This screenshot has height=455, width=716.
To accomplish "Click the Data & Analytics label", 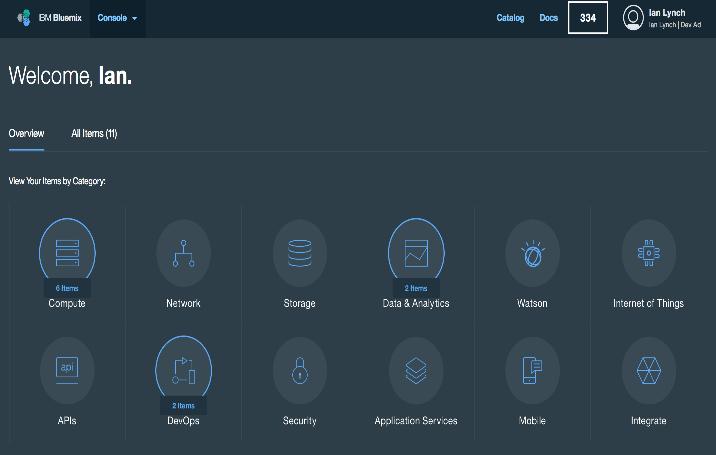I will tap(416, 303).
